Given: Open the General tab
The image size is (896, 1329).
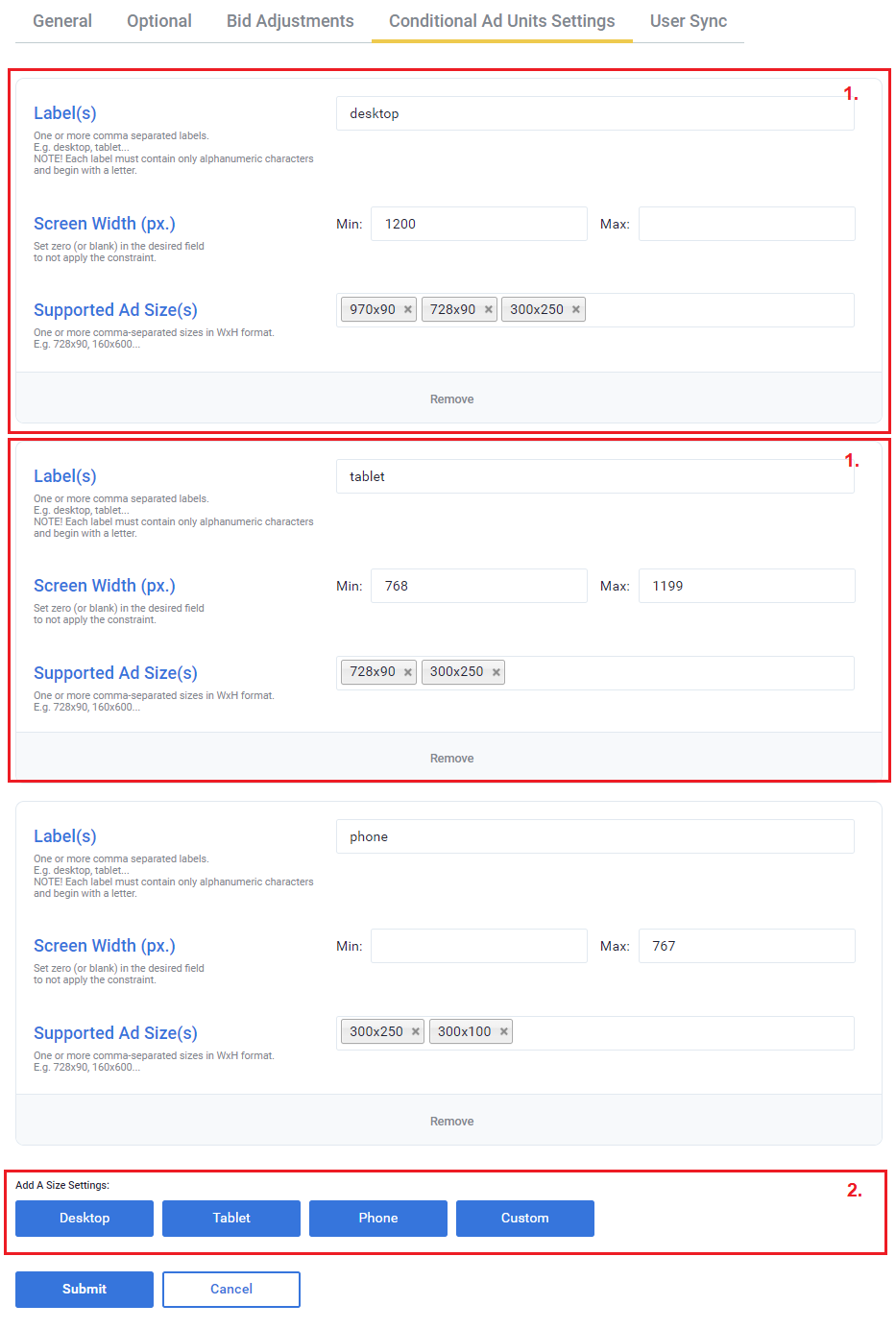Looking at the screenshot, I should [62, 21].
